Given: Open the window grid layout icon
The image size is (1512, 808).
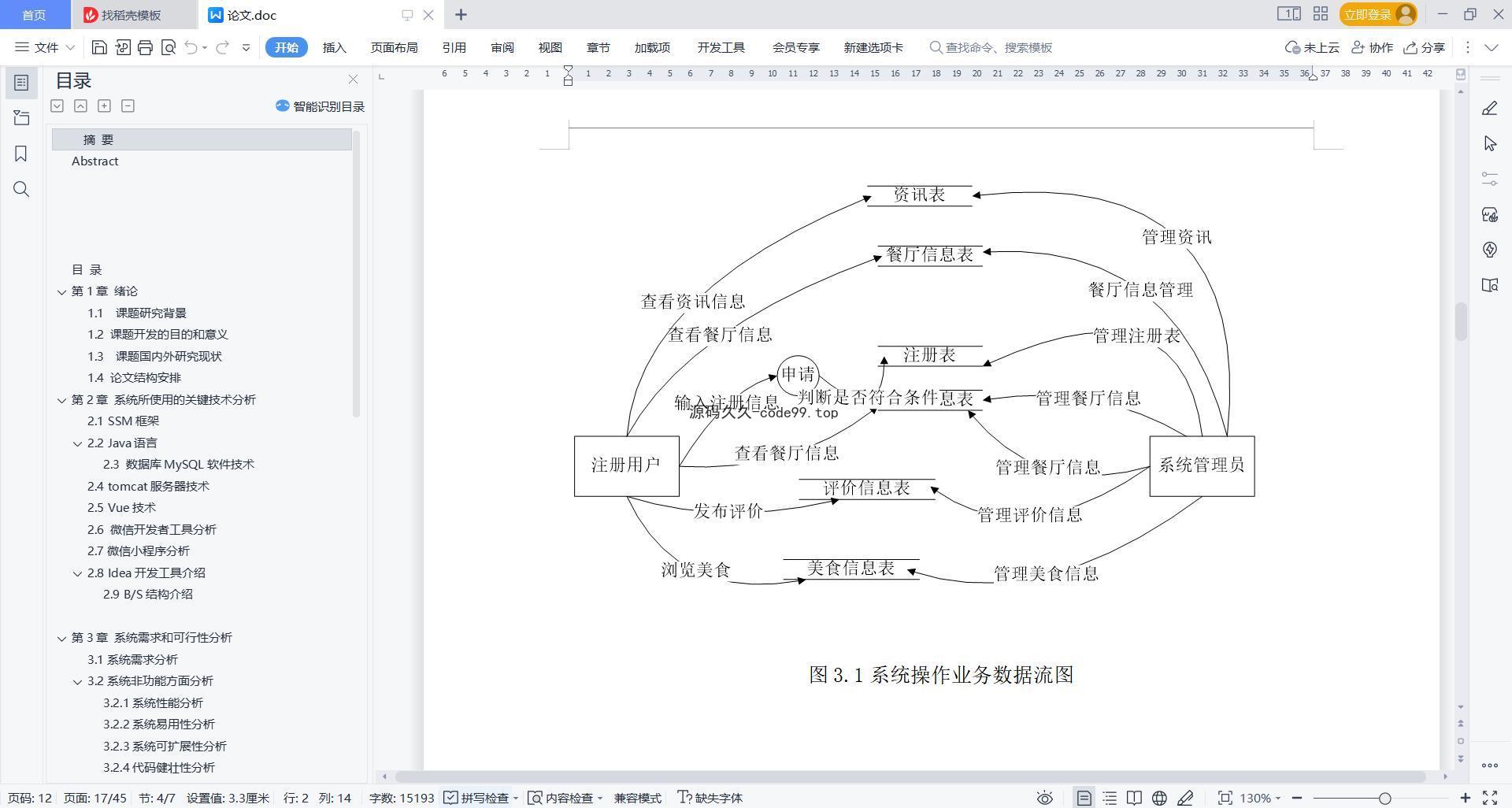Looking at the screenshot, I should 1321,14.
